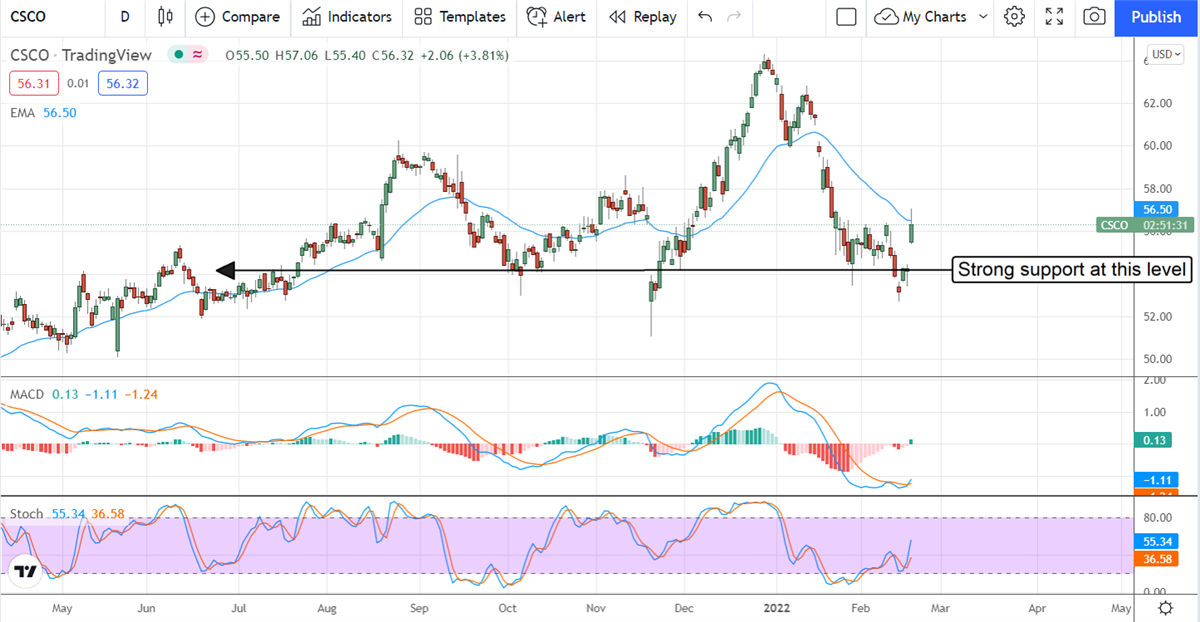Enter fullscreen mode with expand icon

click(1054, 17)
